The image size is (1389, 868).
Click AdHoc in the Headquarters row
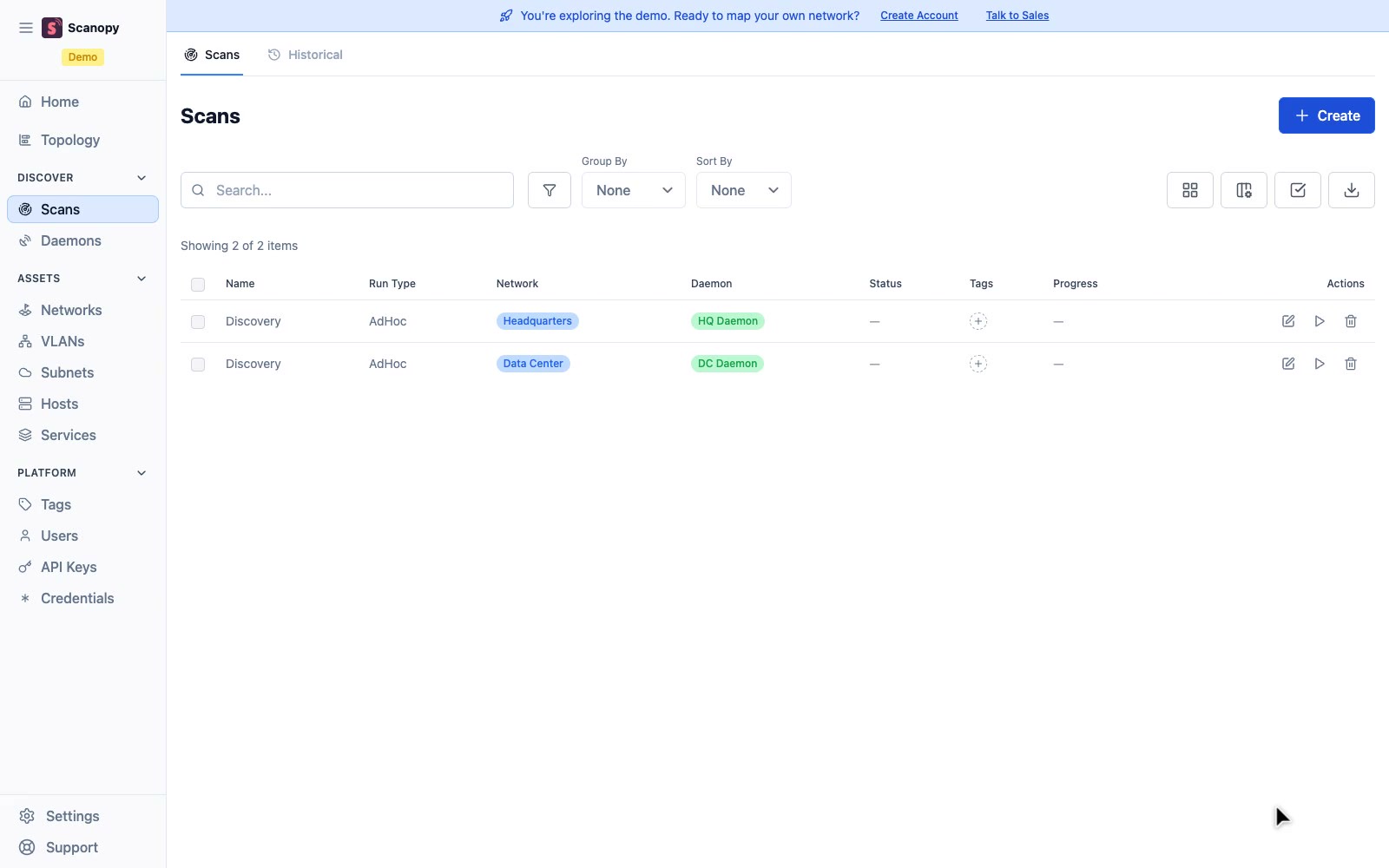388,321
